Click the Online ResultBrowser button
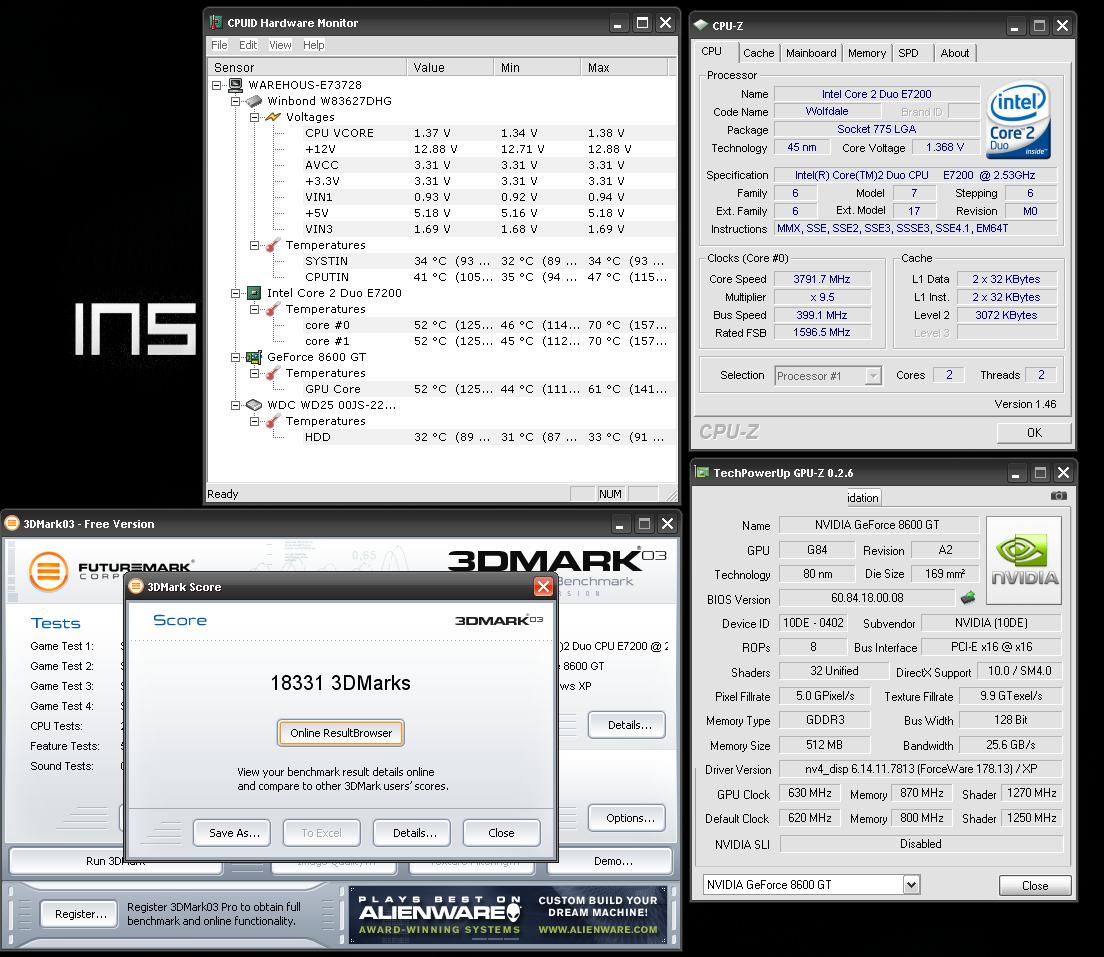Image resolution: width=1104 pixels, height=957 pixels. [341, 732]
